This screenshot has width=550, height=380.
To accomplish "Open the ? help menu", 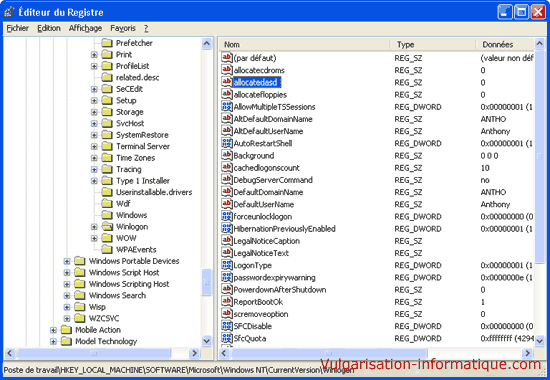I will tap(146, 28).
